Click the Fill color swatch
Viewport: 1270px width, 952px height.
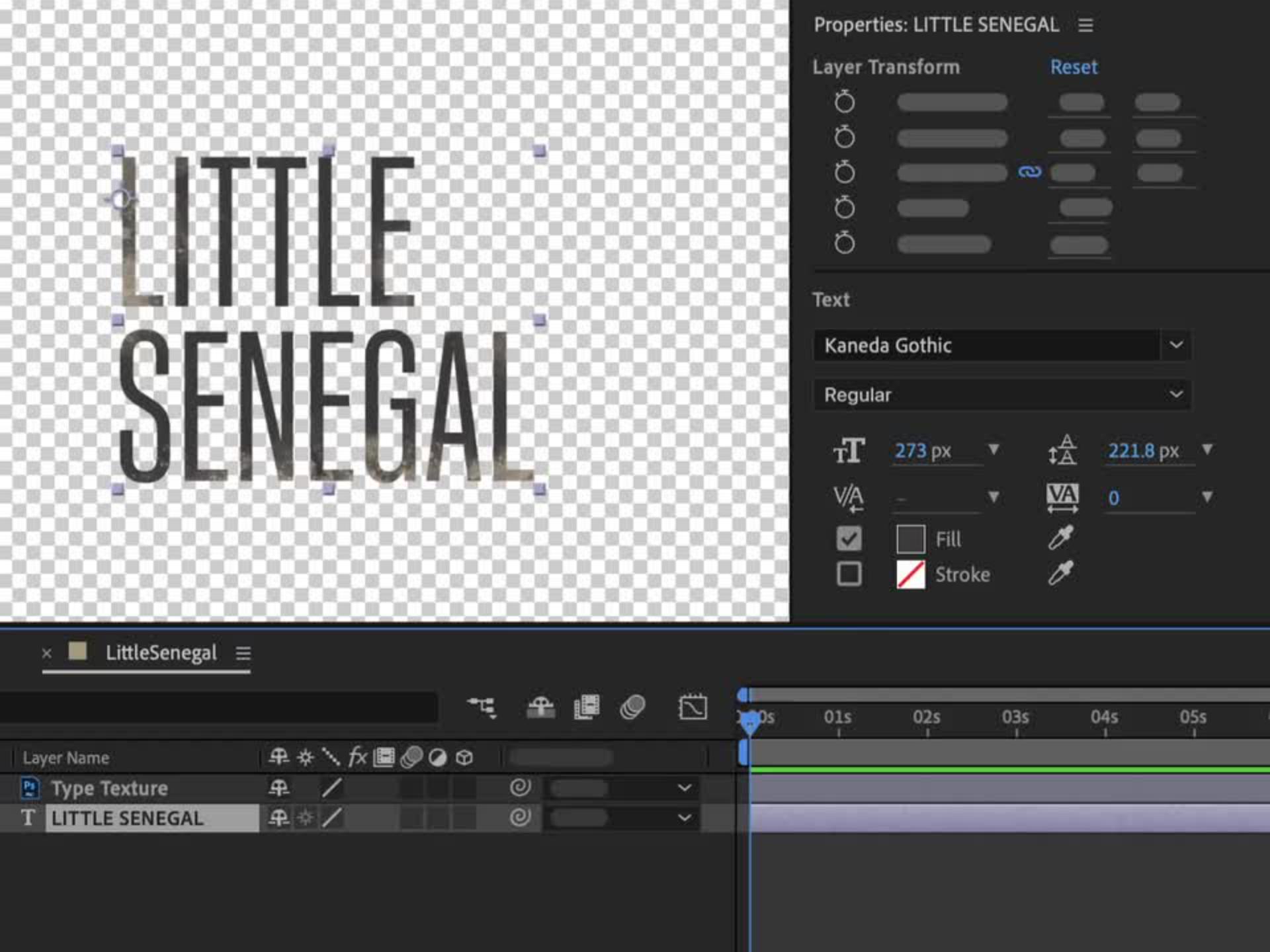coord(910,539)
